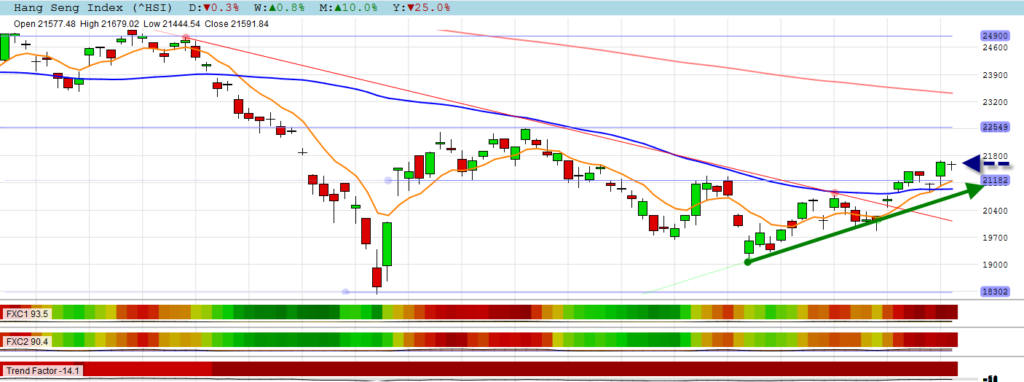1024x382 pixels.
Task: Select the monthly change M: 10.0% value
Action: pos(349,8)
